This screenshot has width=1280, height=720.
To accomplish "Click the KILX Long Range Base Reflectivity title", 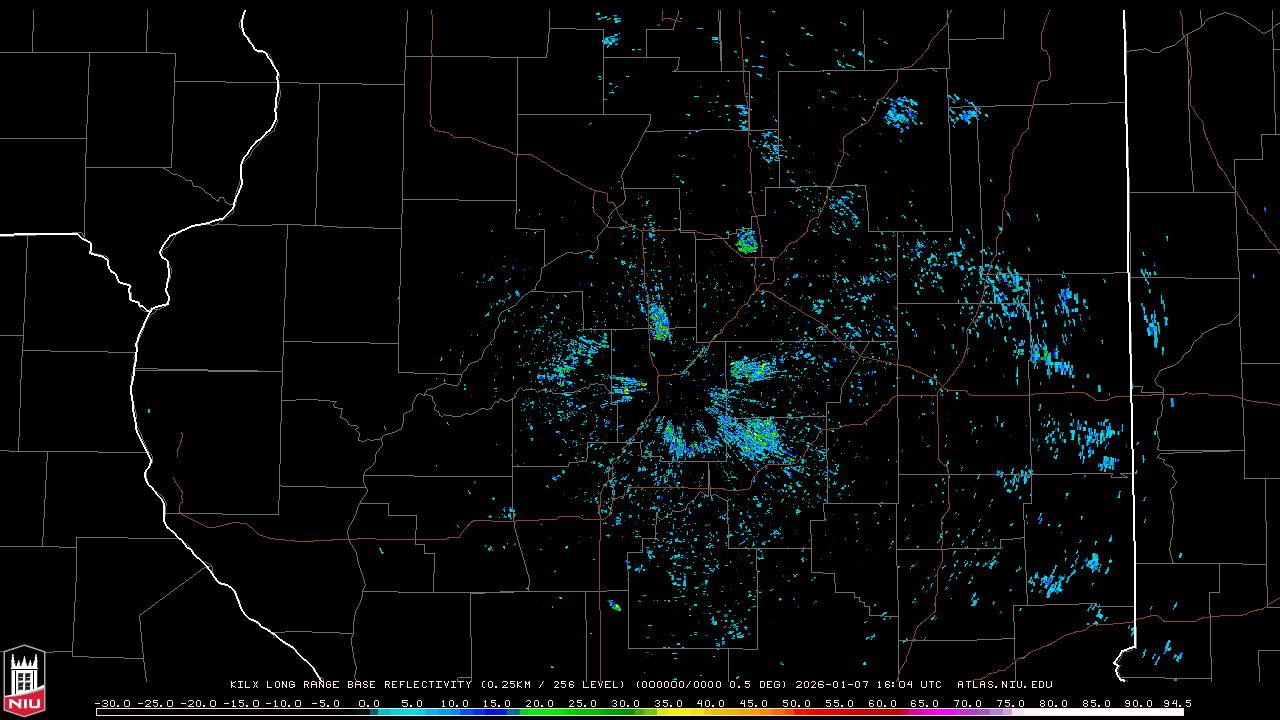I will 350,685.
